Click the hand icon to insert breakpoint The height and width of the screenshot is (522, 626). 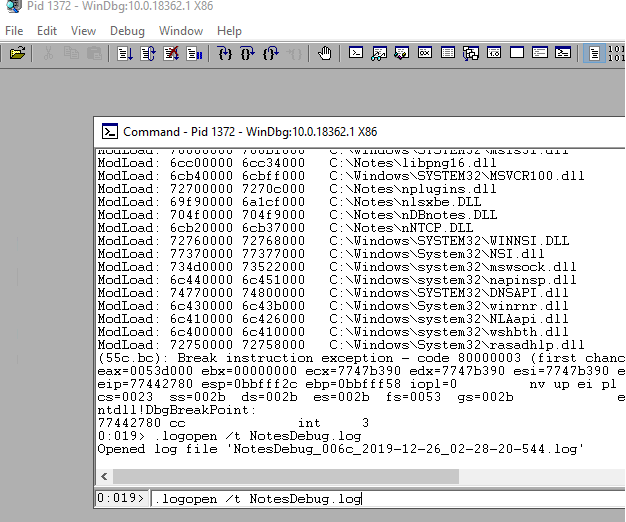click(325, 53)
